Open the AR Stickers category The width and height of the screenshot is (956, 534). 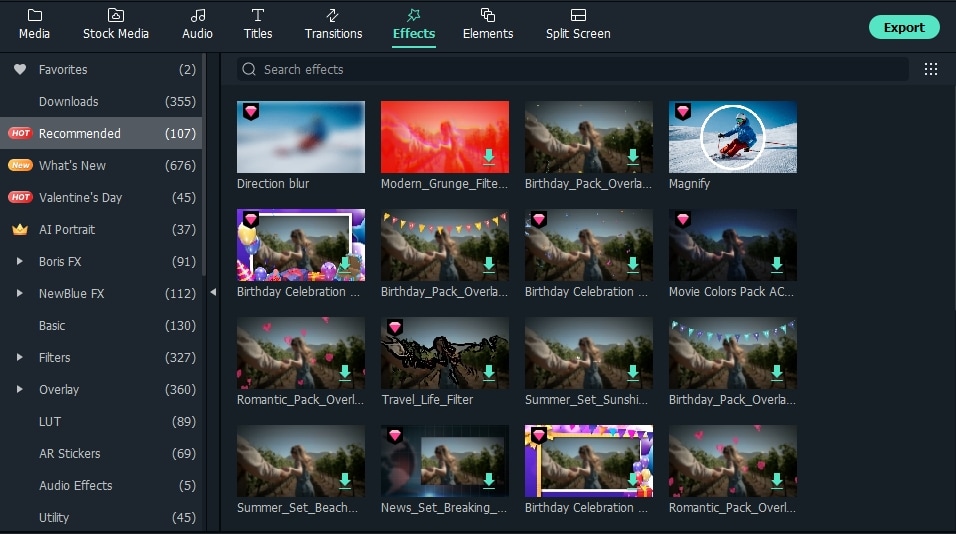click(101, 454)
